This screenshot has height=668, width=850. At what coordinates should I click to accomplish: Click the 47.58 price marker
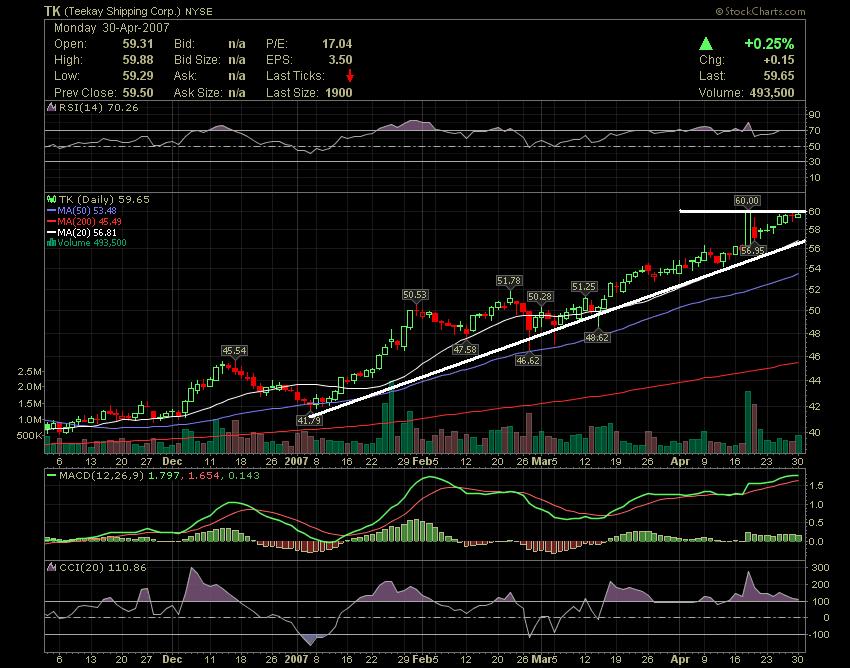pyautogui.click(x=465, y=350)
